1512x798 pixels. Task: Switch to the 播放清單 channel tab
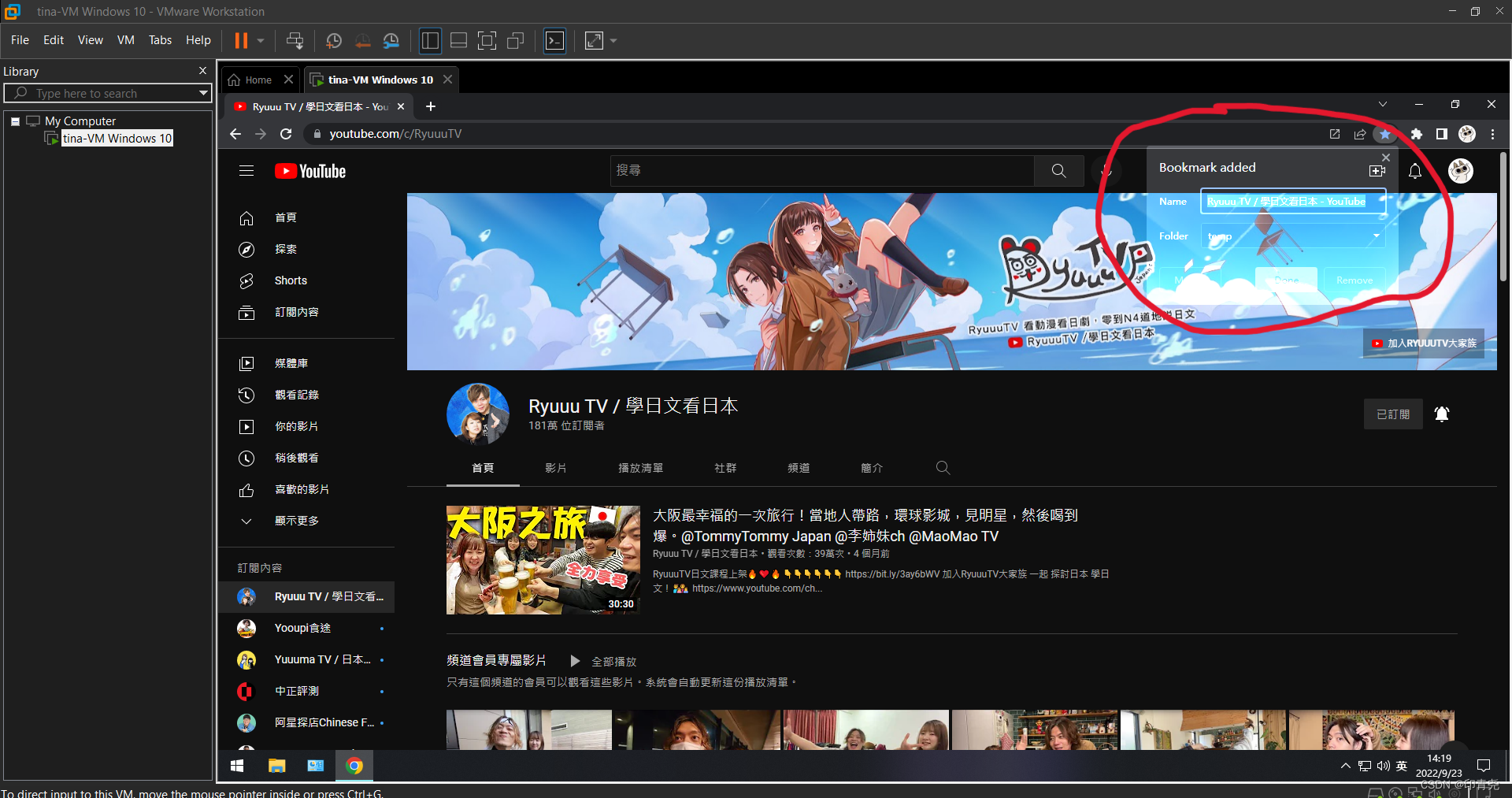pos(640,468)
